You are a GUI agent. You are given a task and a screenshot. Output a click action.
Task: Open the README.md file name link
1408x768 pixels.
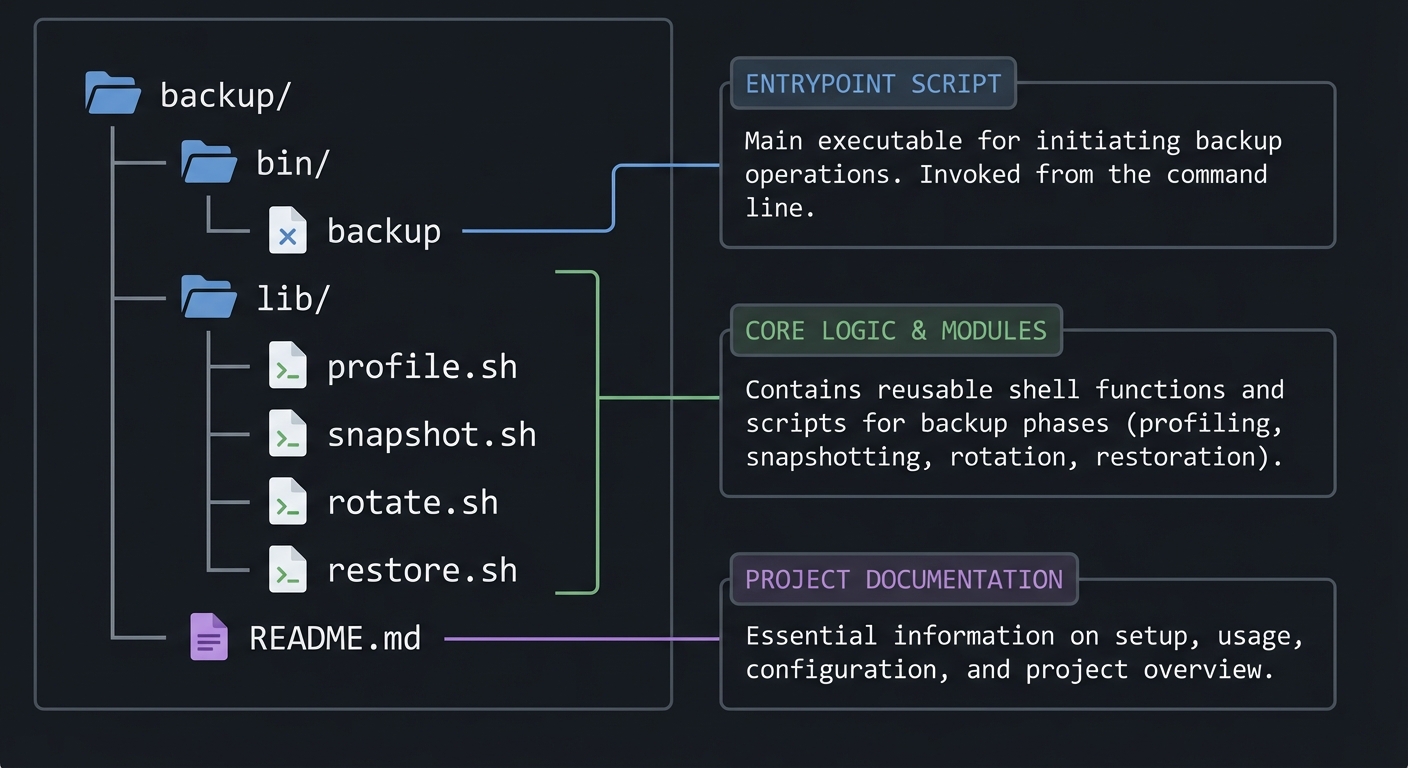click(336, 636)
